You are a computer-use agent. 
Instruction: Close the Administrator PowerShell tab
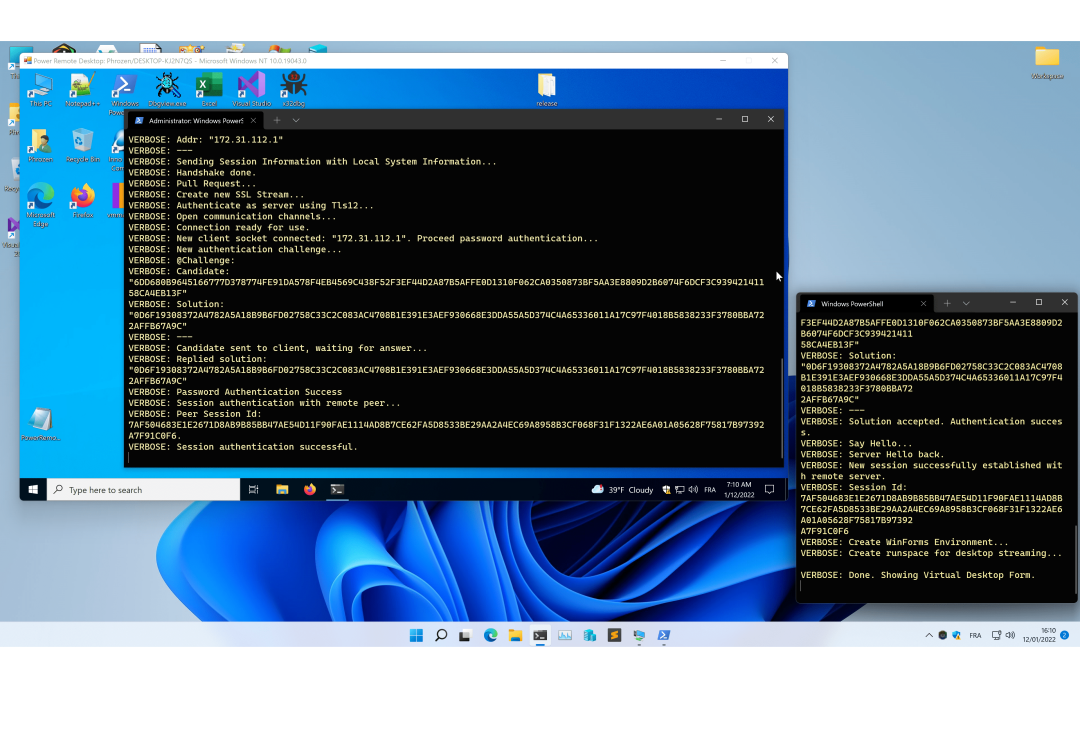point(253,120)
